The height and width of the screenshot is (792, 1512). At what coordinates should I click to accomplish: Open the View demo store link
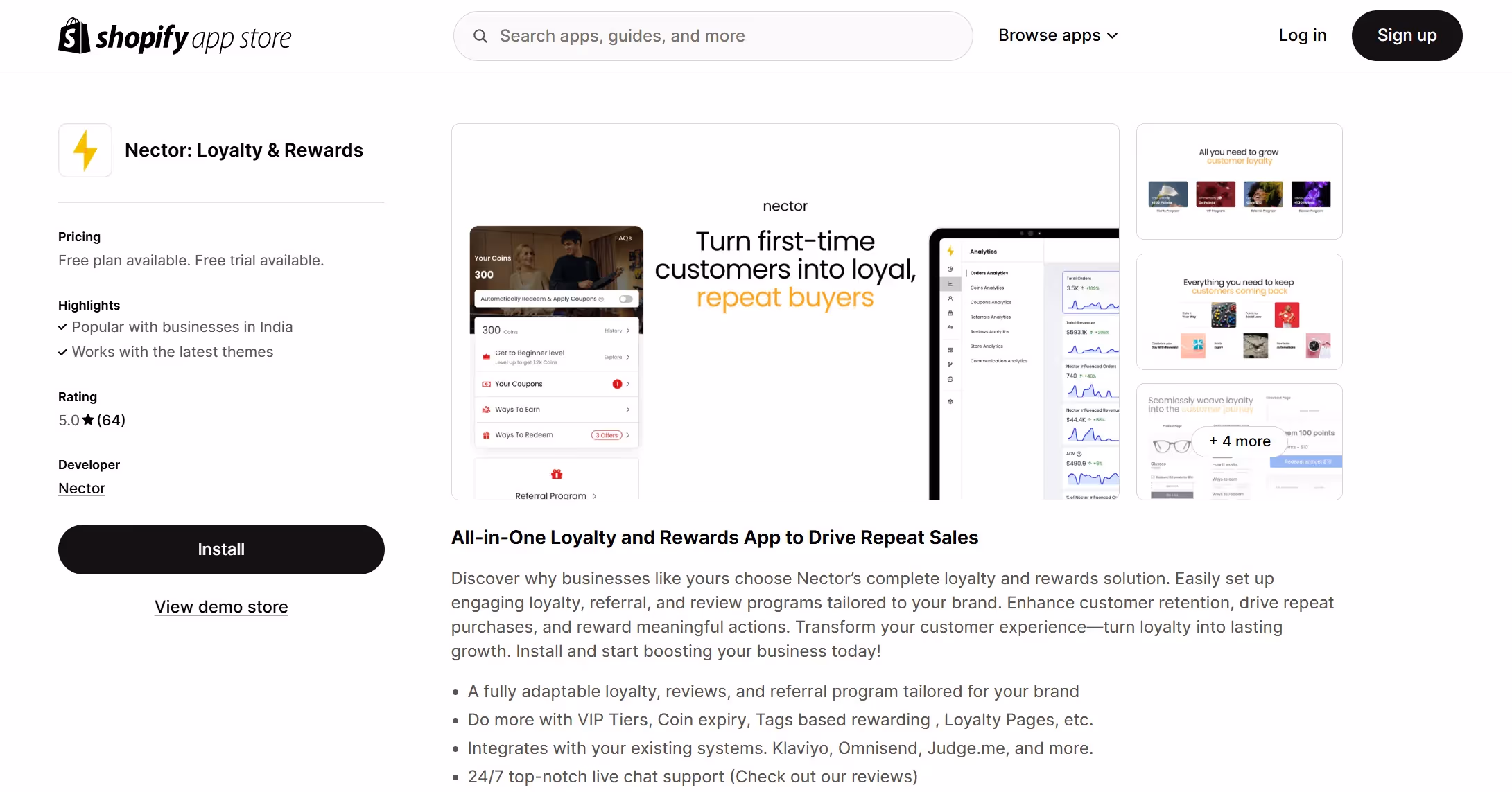point(221,607)
